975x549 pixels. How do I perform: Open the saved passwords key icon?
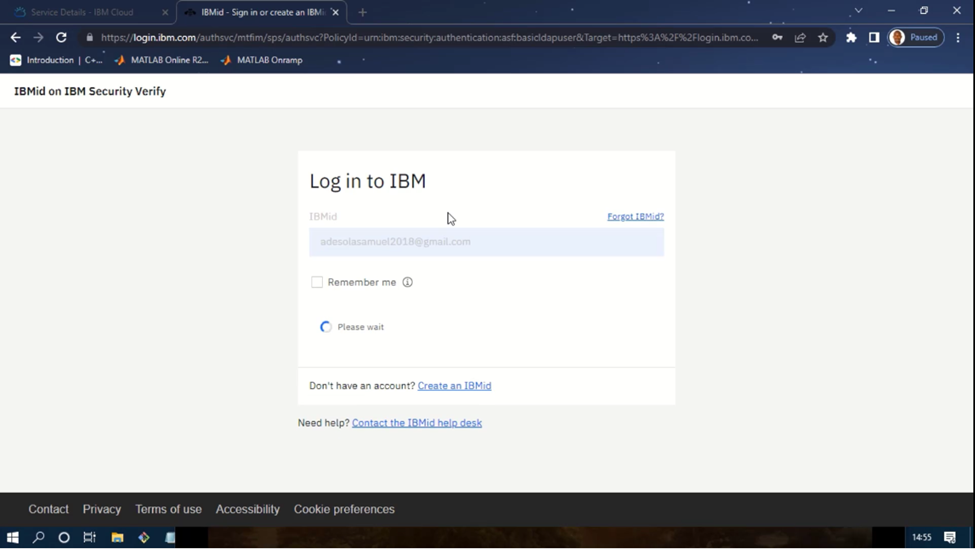[777, 37]
